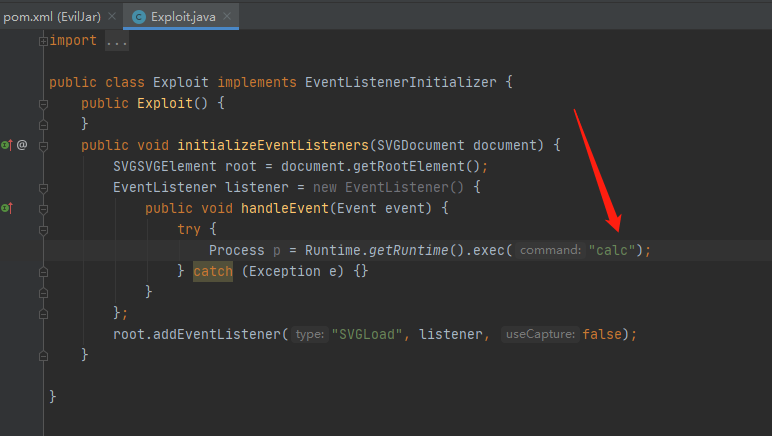Viewport: 772px width, 436px height.
Task: Click the Java class icon on Exploit.java tab
Action: point(139,17)
